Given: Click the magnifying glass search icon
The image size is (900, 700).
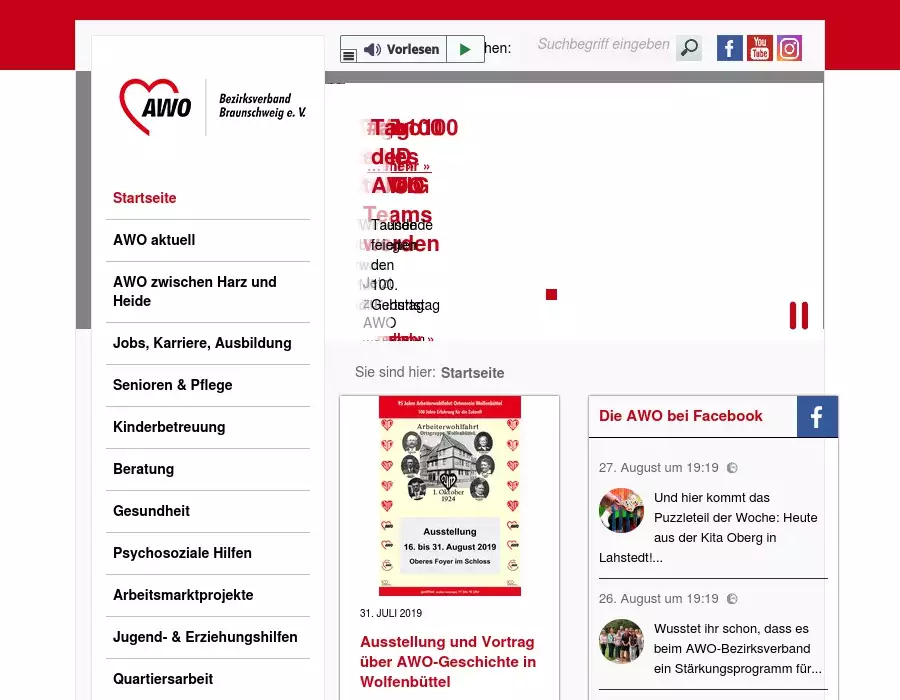Looking at the screenshot, I should coord(689,48).
